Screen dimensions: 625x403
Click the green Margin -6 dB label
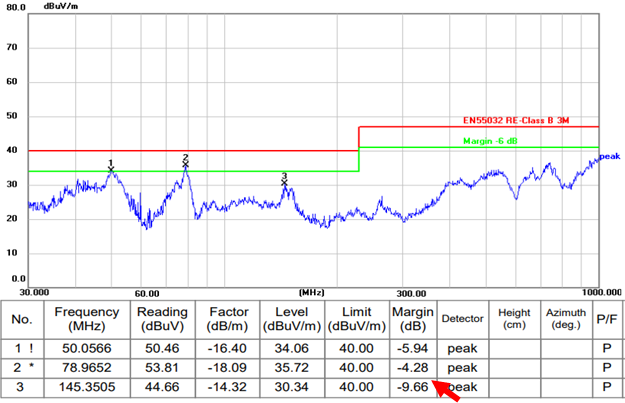490,141
